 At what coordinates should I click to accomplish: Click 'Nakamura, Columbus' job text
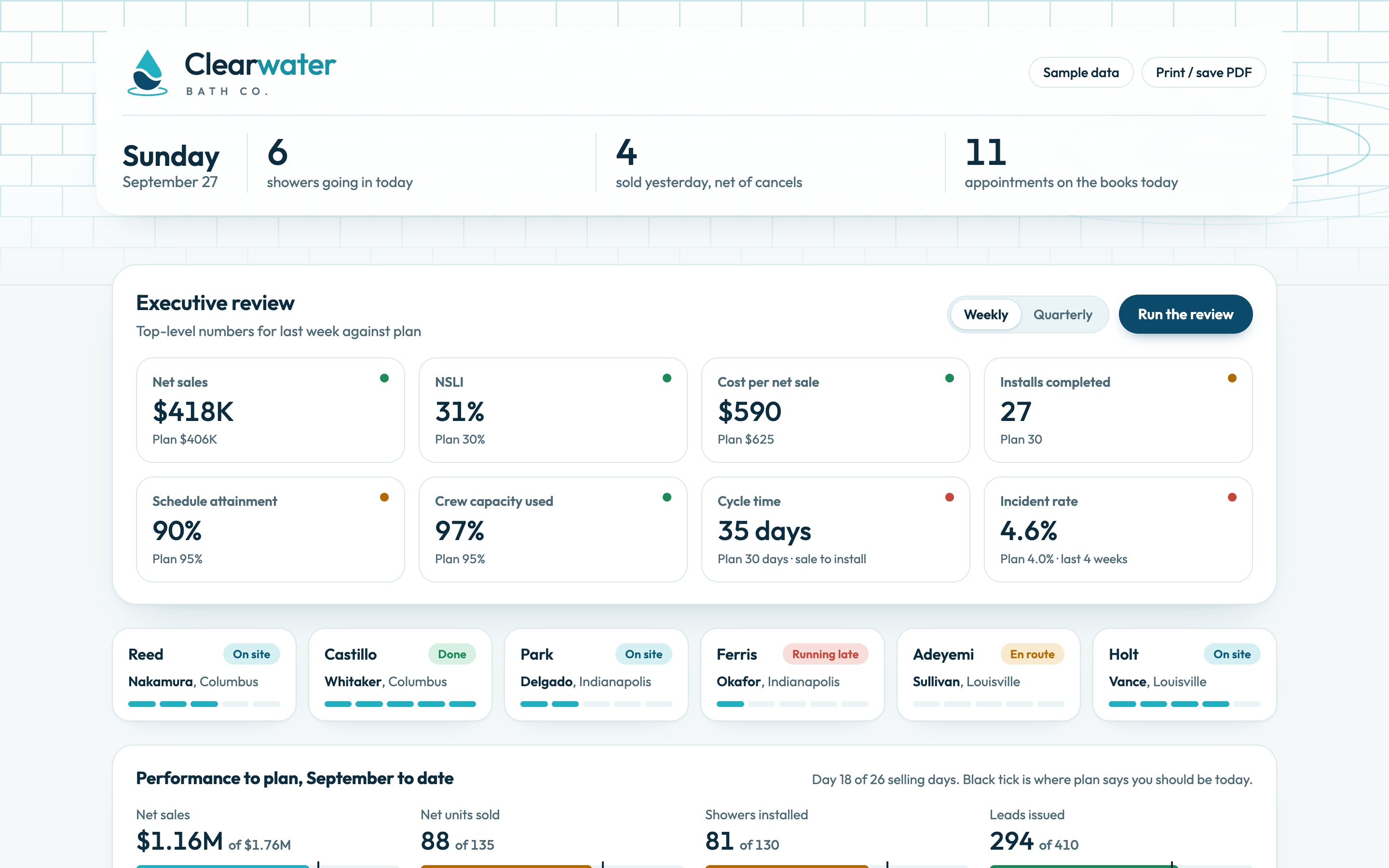(193, 681)
